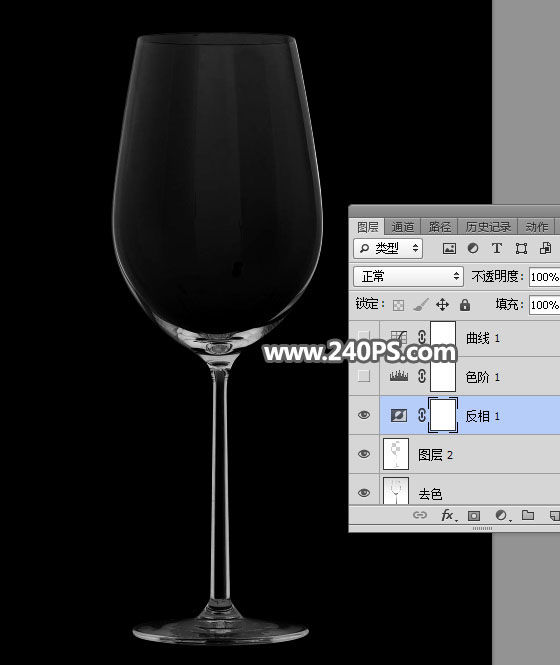560x665 pixels.
Task: Select the 反相 1 layer name
Action: pyautogui.click(x=483, y=416)
